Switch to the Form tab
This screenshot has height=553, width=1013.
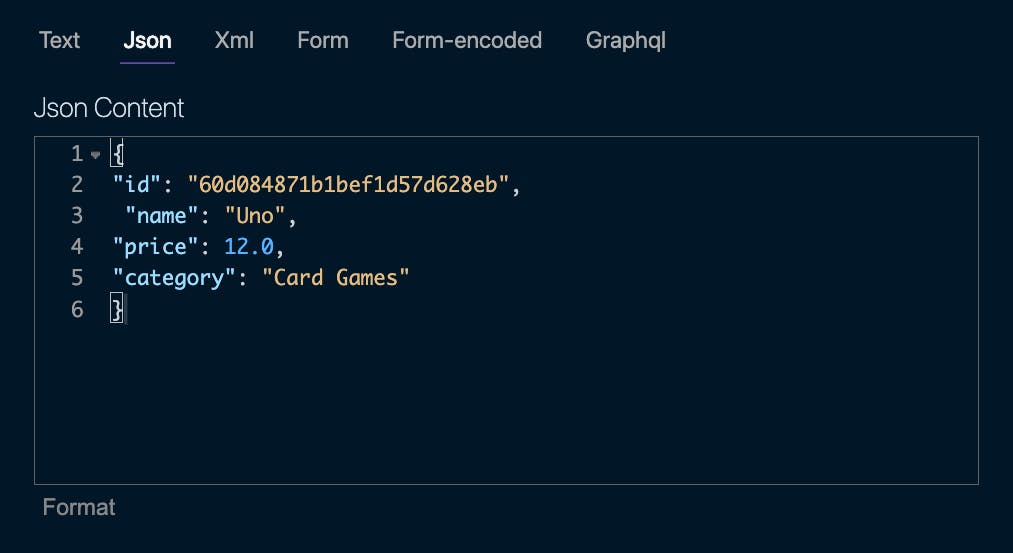coord(323,40)
